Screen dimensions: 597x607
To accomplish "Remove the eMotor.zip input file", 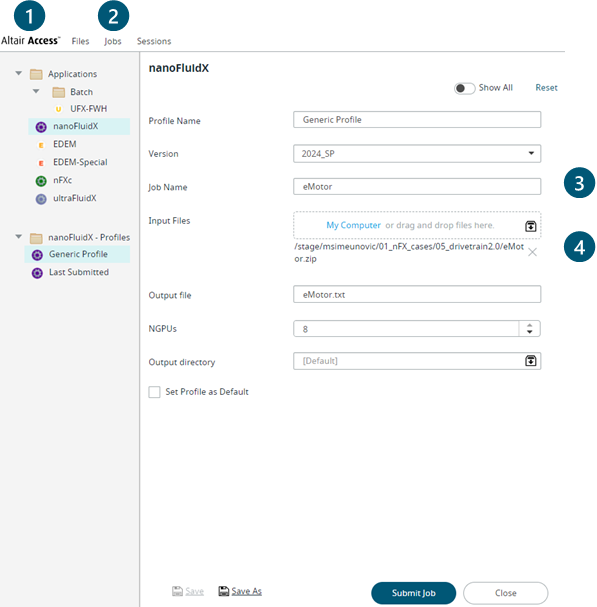I will (532, 252).
